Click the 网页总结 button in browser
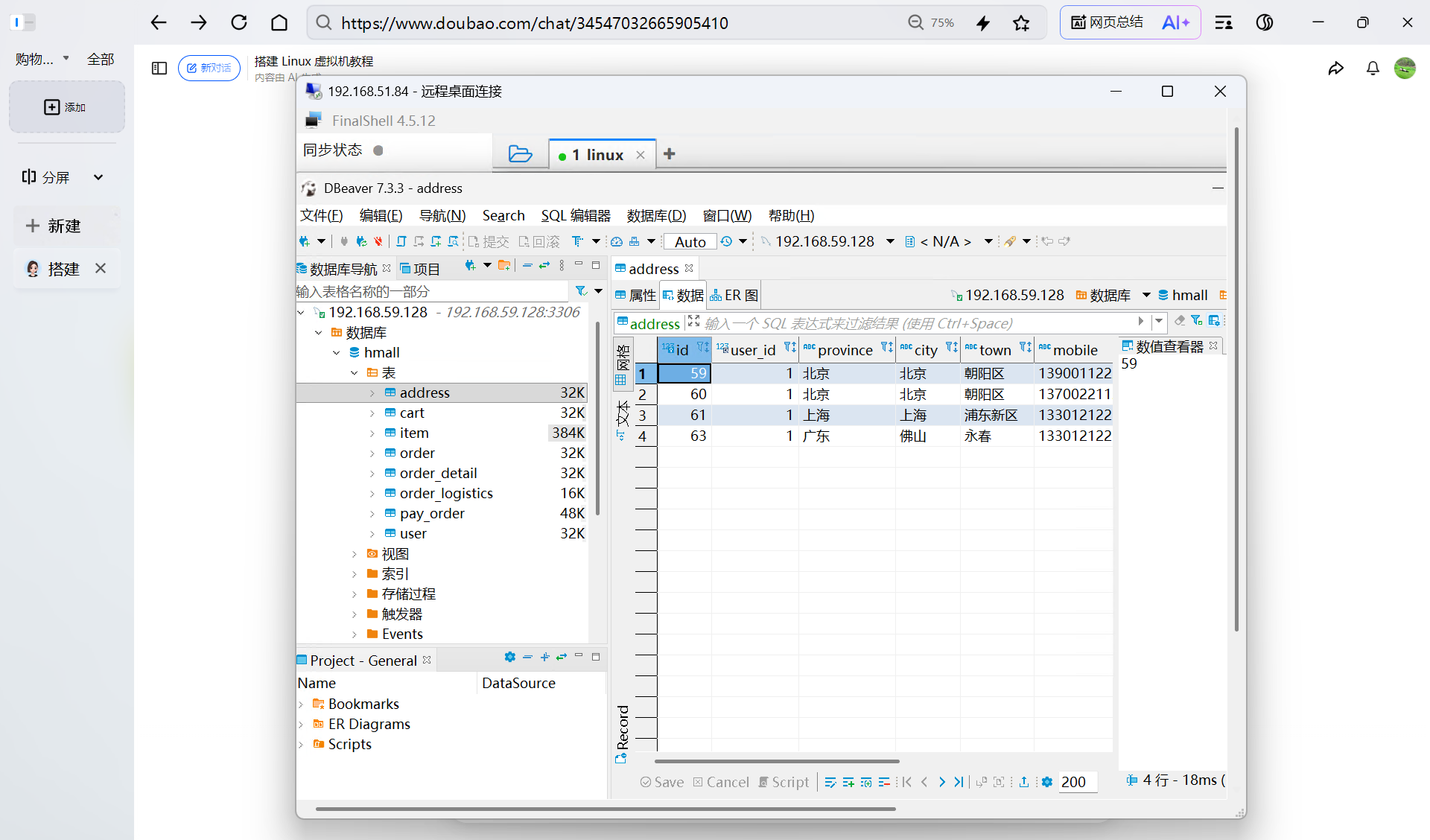 point(1107,22)
